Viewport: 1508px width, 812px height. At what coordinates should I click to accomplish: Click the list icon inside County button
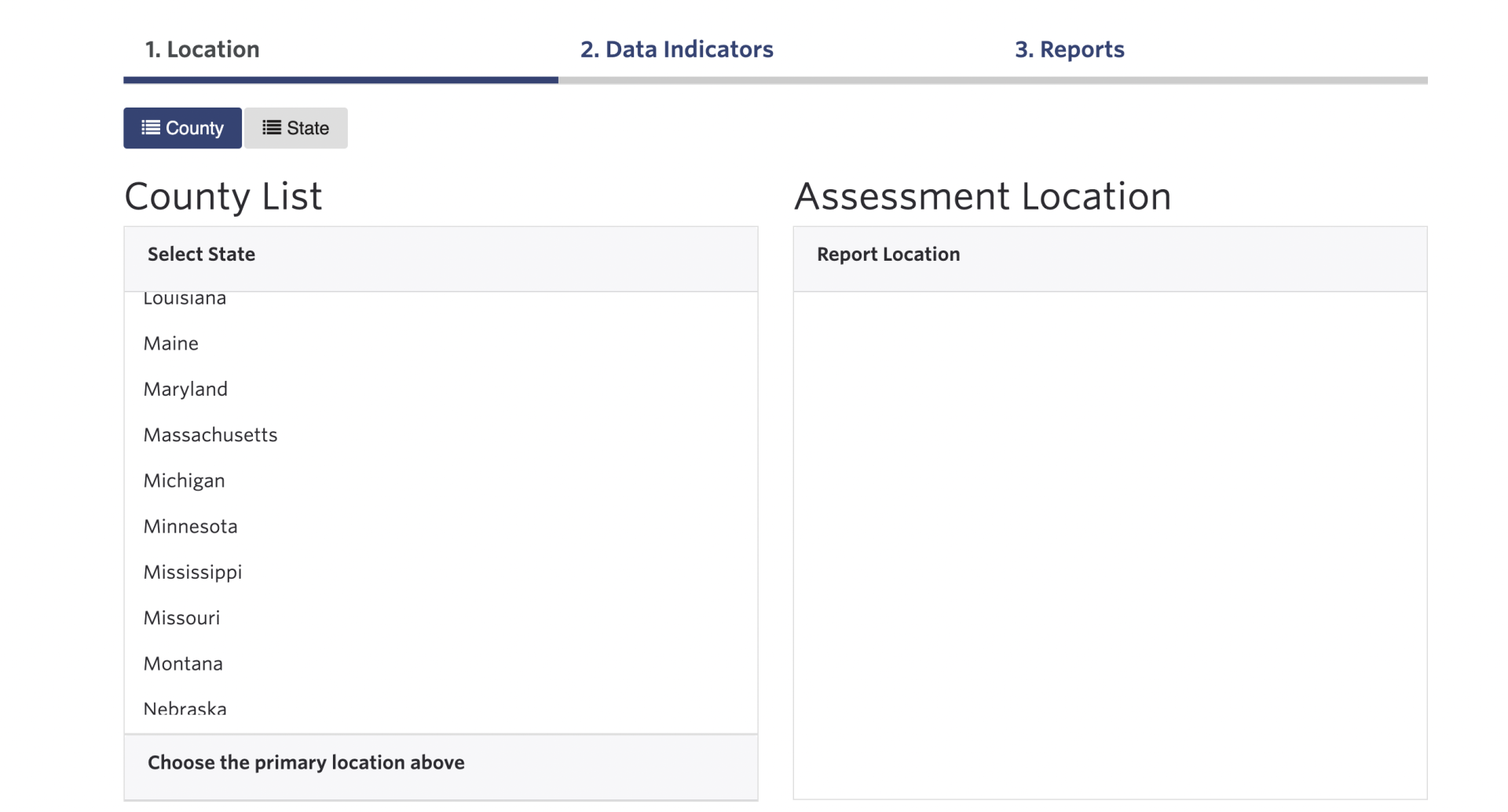[150, 127]
